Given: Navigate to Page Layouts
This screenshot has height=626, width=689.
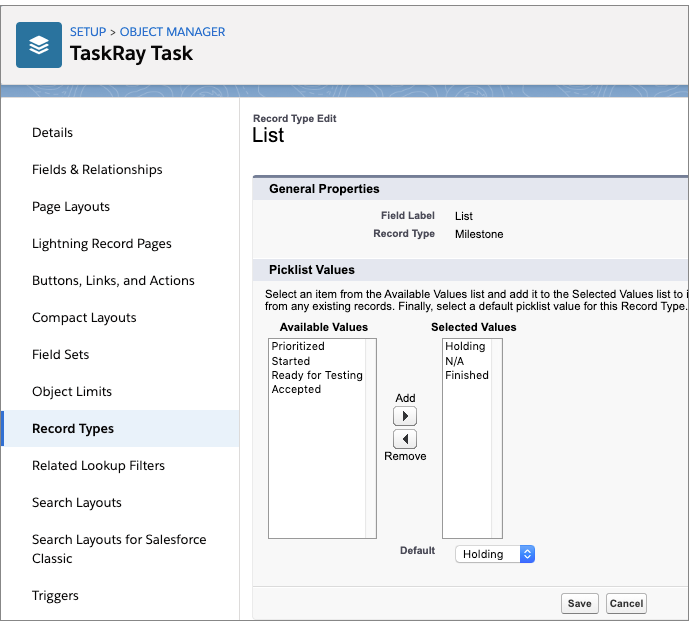Looking at the screenshot, I should pos(71,206).
